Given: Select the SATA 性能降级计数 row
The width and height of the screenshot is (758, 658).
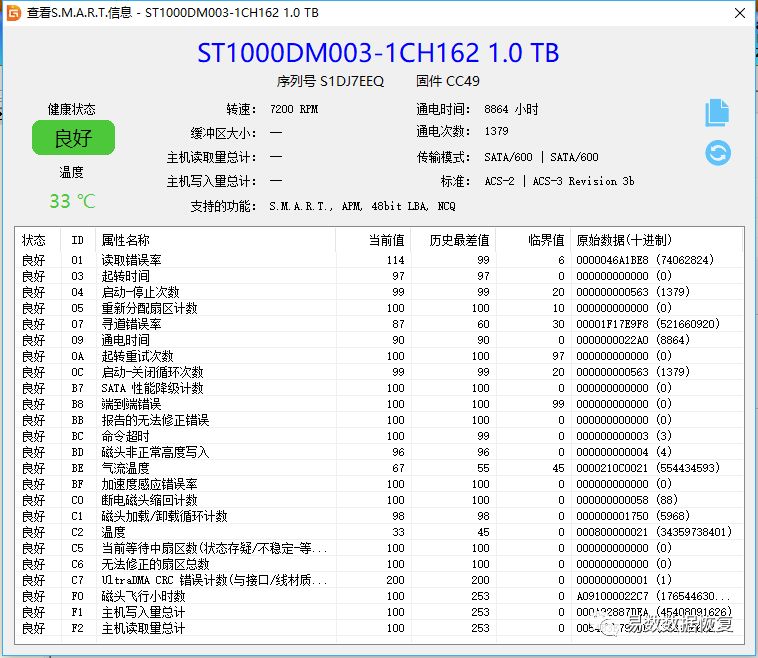Looking at the screenshot, I should 379,388.
